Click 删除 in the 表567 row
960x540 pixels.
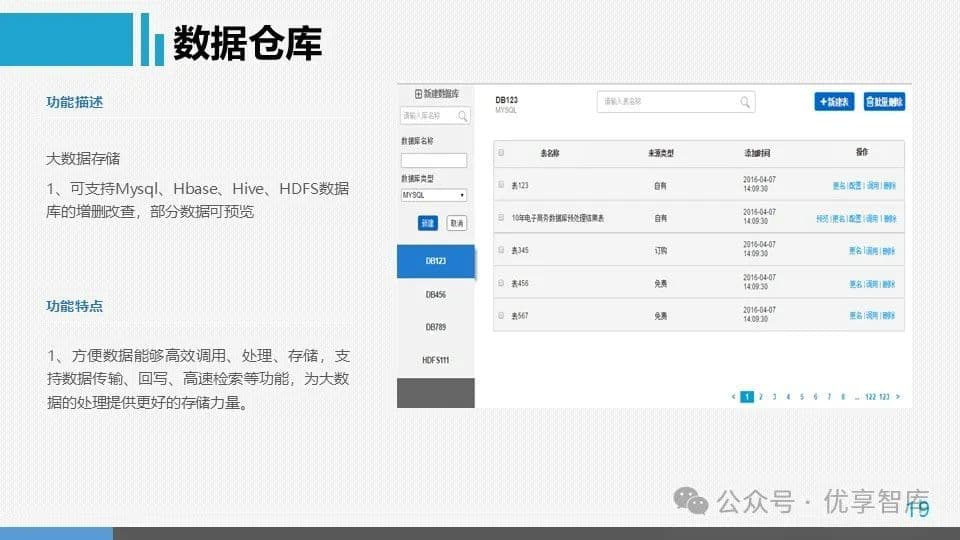889,316
